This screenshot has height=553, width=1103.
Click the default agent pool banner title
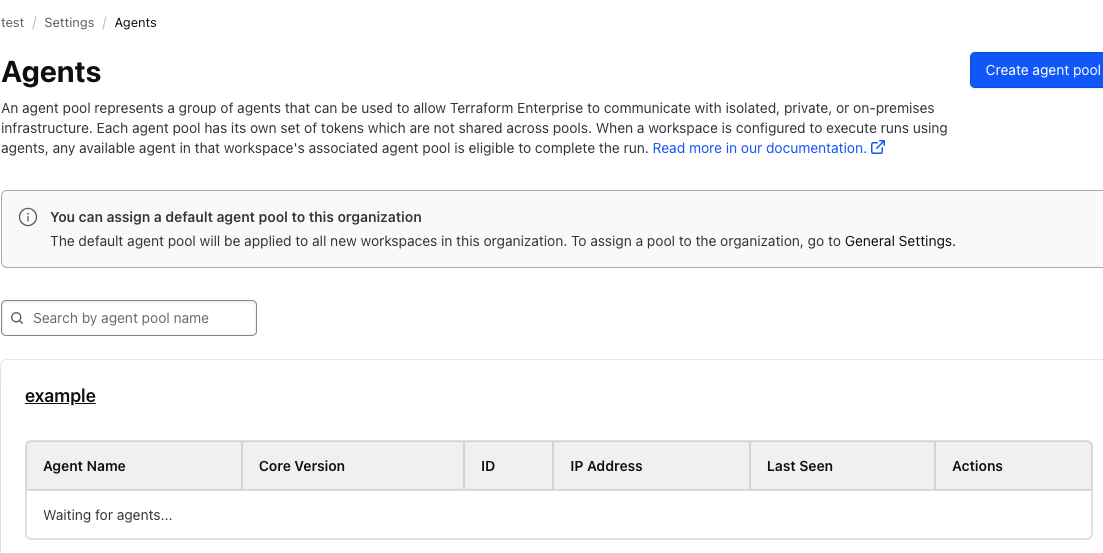(236, 217)
